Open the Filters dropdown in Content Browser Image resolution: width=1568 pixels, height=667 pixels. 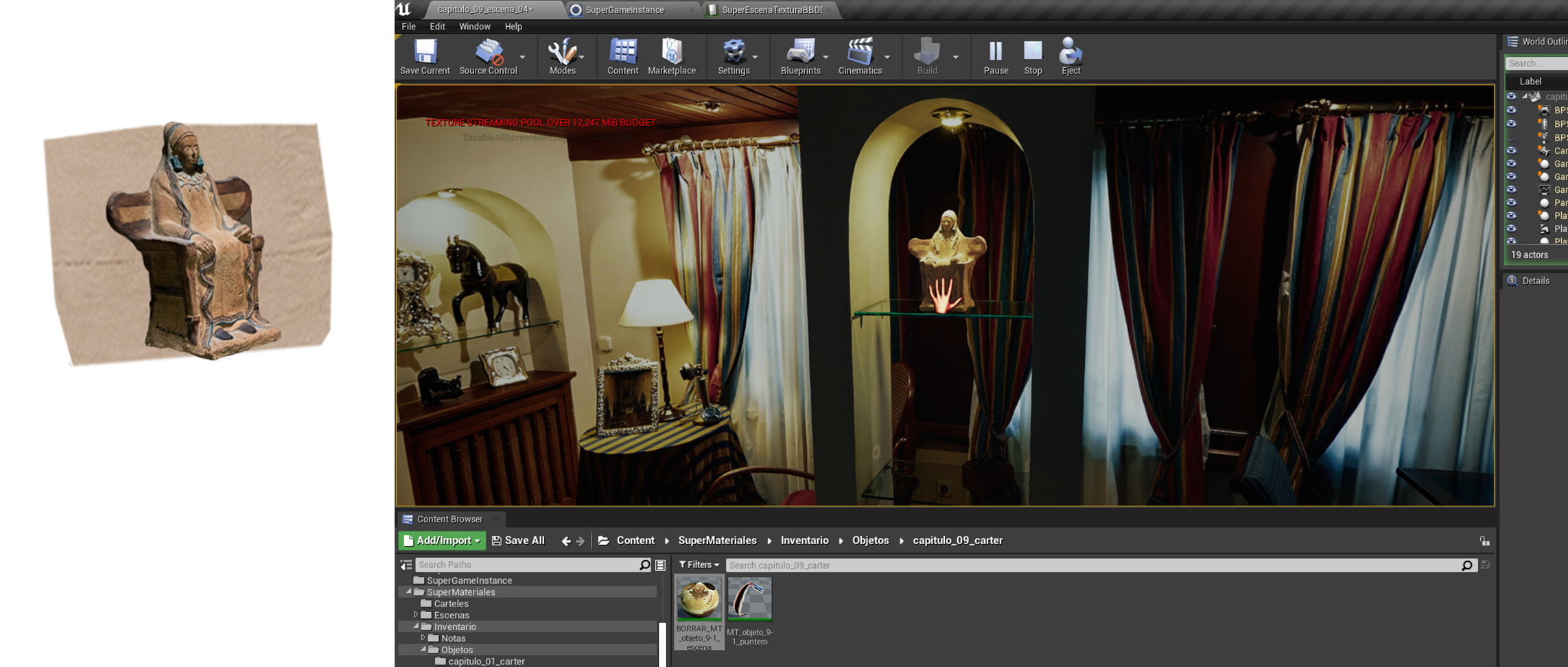tap(699, 565)
